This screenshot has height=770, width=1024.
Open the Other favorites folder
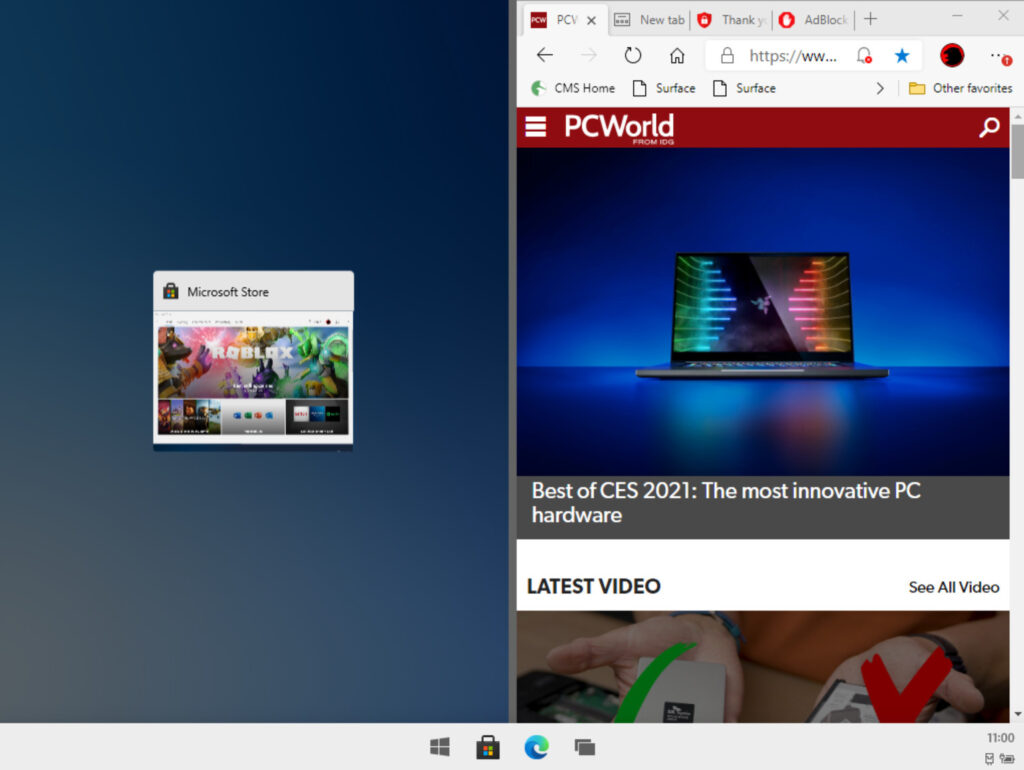960,88
